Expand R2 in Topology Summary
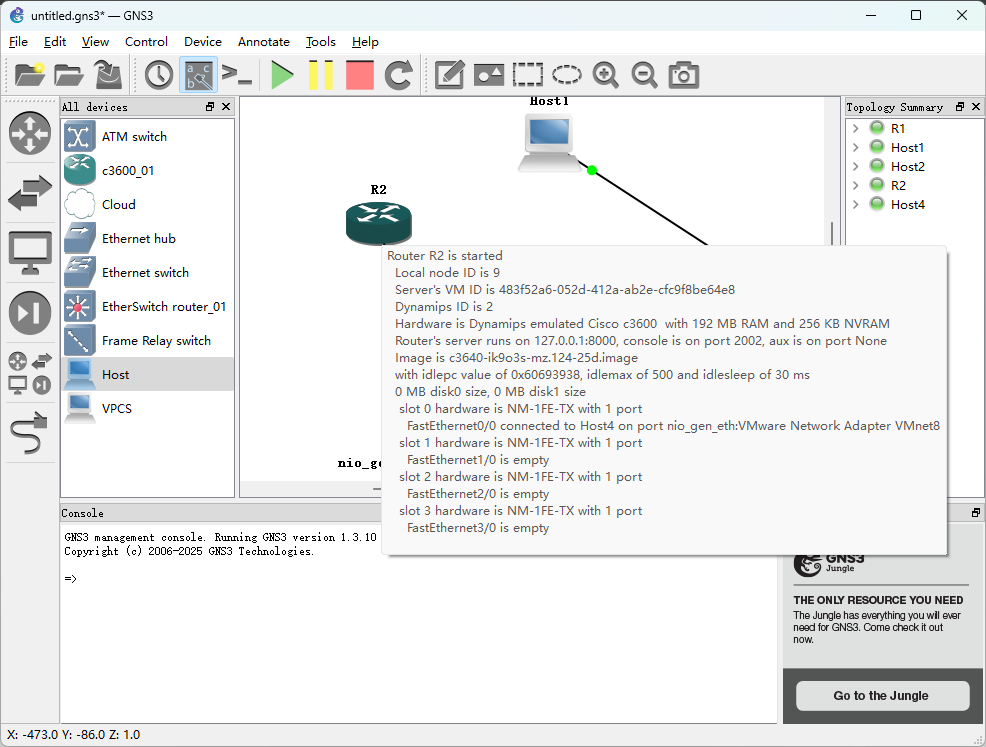The image size is (986, 747). point(855,185)
